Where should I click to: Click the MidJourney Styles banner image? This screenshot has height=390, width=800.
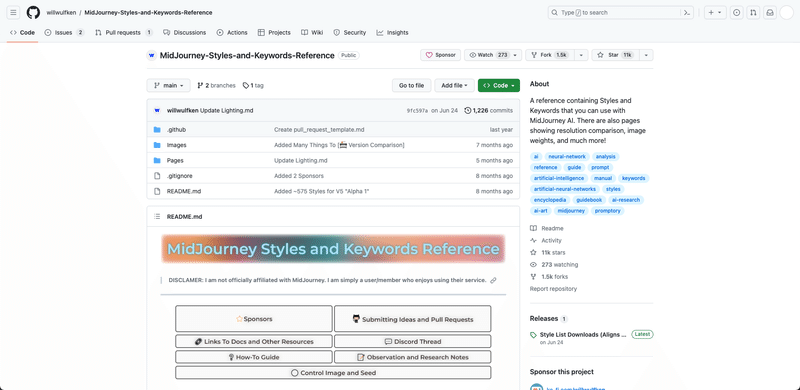pyautogui.click(x=333, y=249)
